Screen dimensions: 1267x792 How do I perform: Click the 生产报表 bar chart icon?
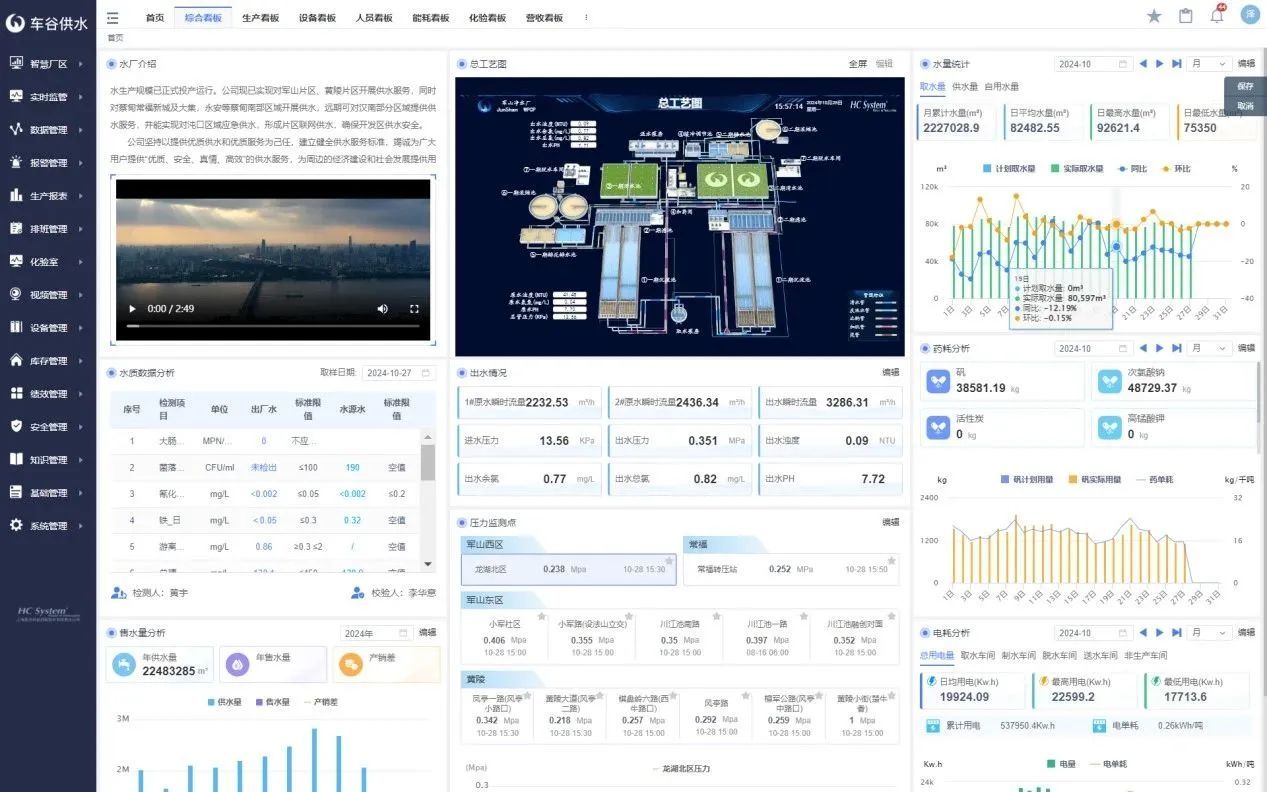(16, 195)
